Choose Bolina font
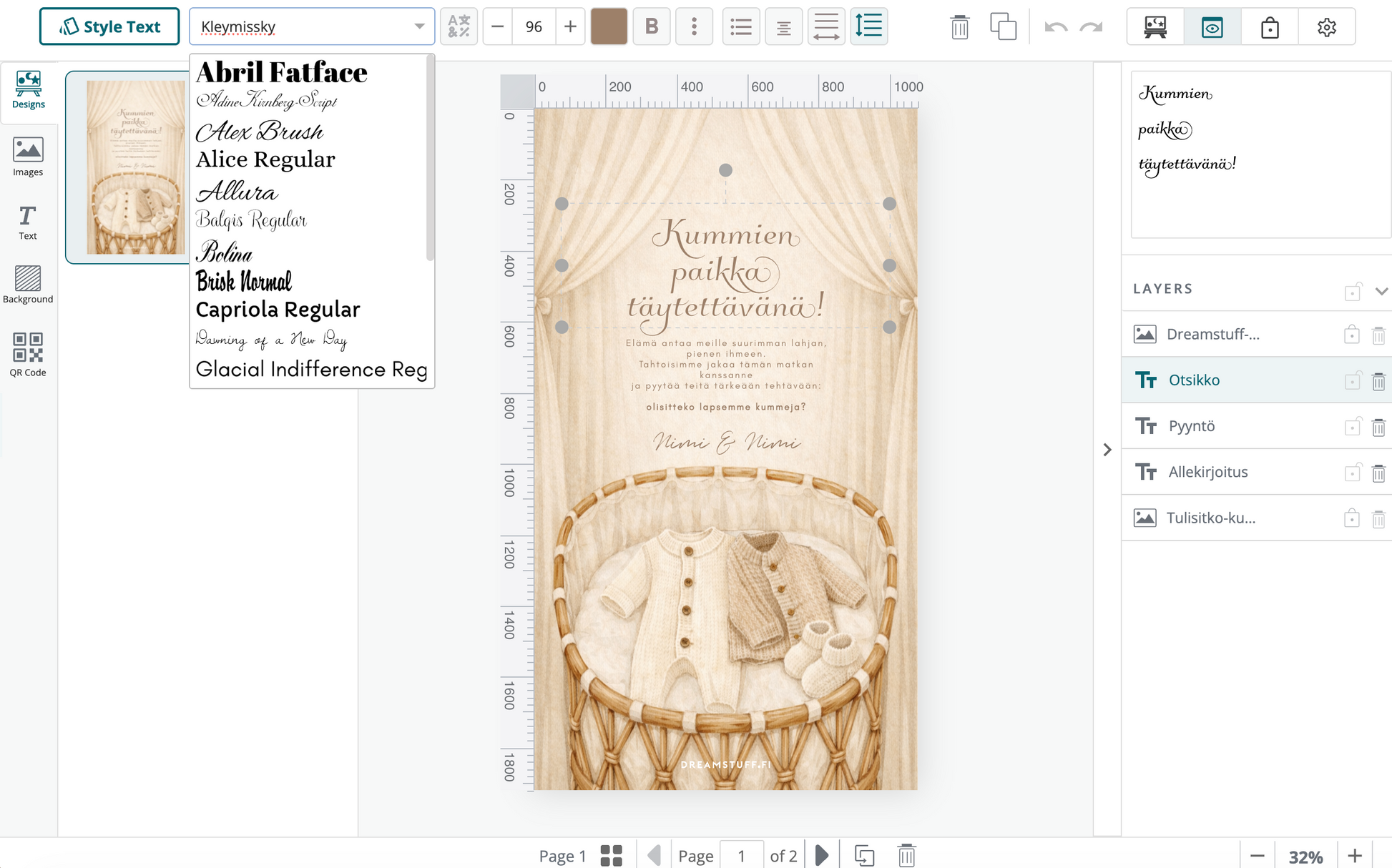The width and height of the screenshot is (1392, 868). tap(224, 252)
